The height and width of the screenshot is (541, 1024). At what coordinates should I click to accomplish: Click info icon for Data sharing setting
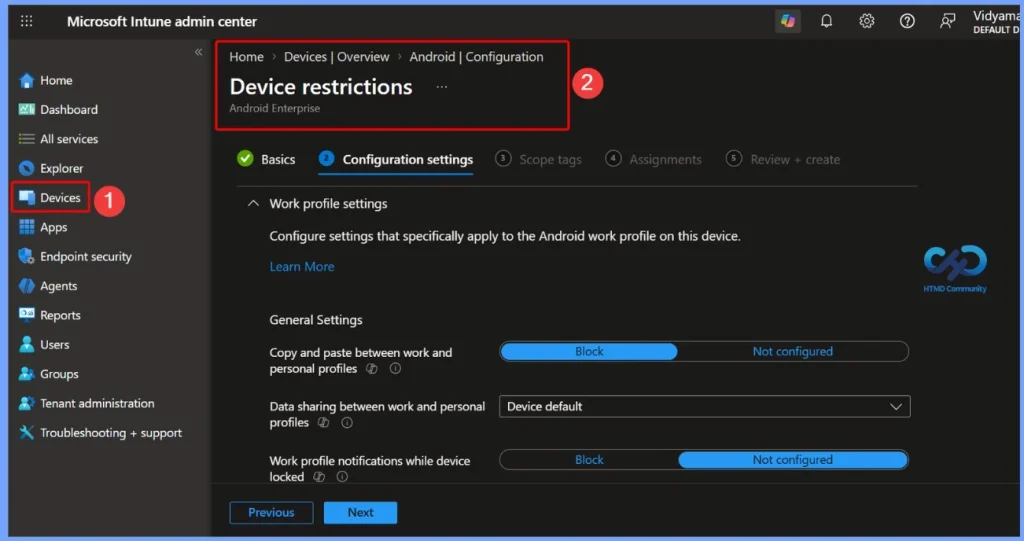pyautogui.click(x=347, y=423)
